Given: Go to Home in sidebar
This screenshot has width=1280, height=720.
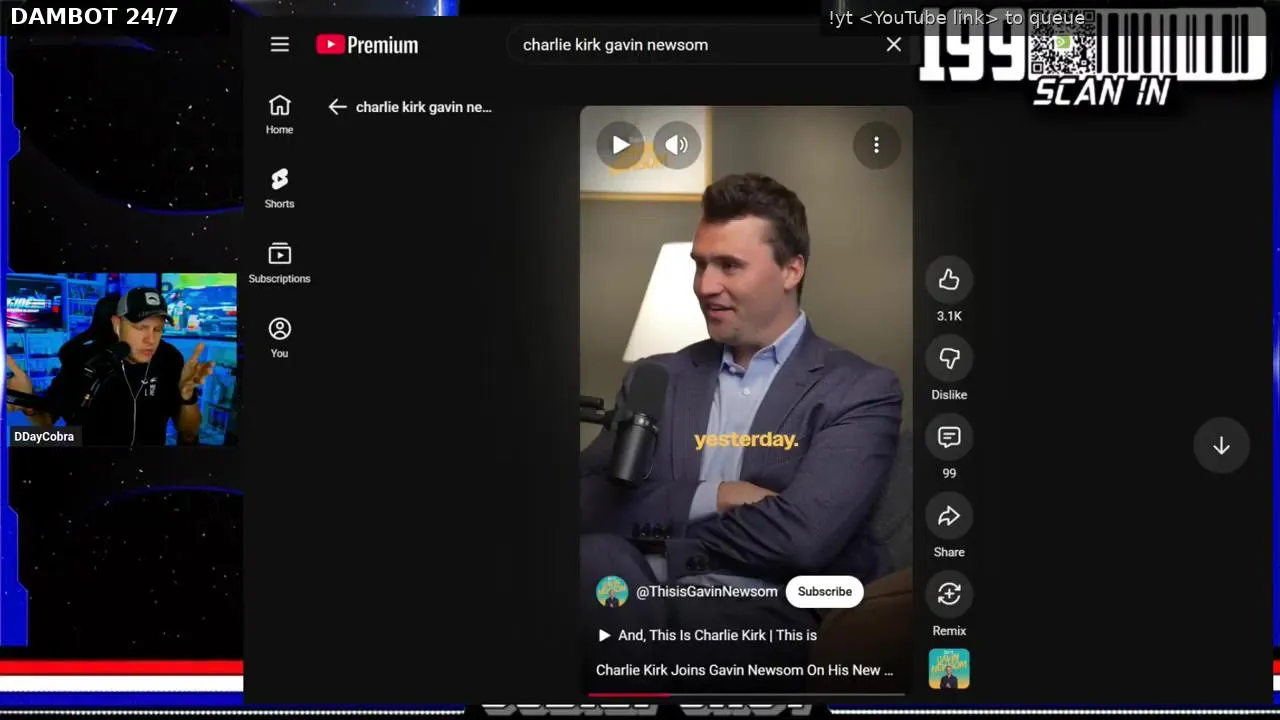Looking at the screenshot, I should (x=280, y=114).
